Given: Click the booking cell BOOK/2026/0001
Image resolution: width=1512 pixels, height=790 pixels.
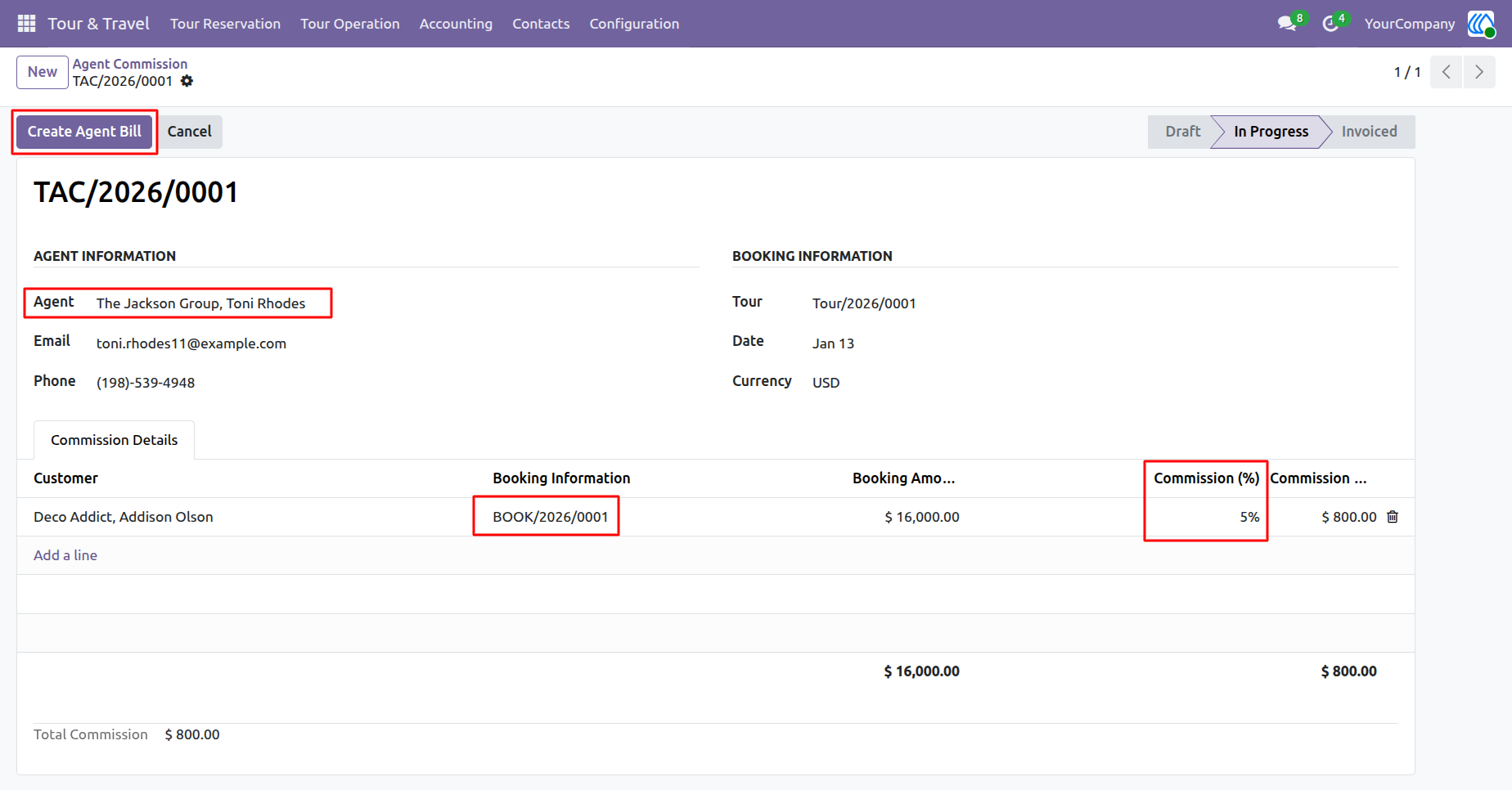Looking at the screenshot, I should pos(551,517).
